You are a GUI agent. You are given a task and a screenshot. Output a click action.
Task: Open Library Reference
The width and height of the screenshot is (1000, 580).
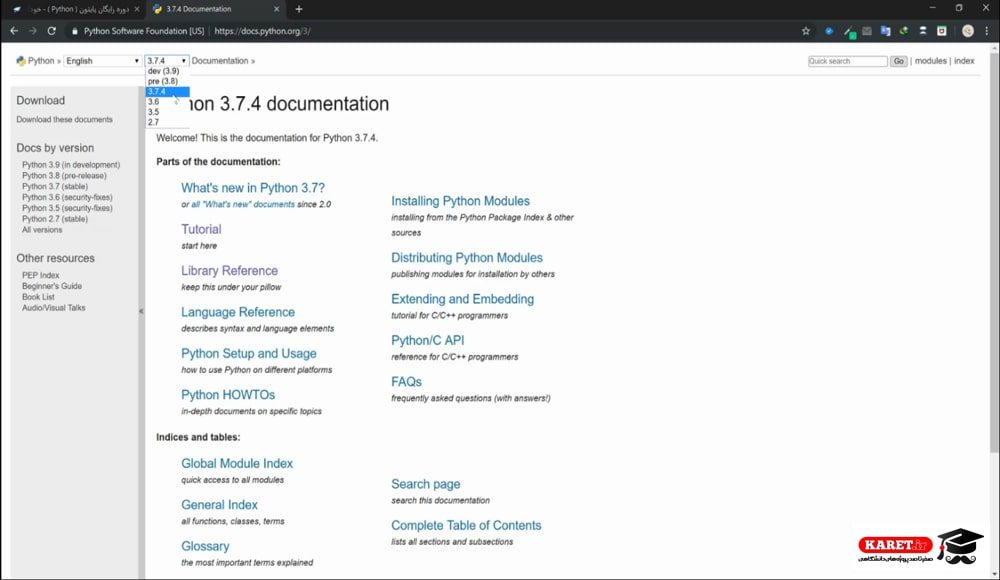click(x=229, y=271)
